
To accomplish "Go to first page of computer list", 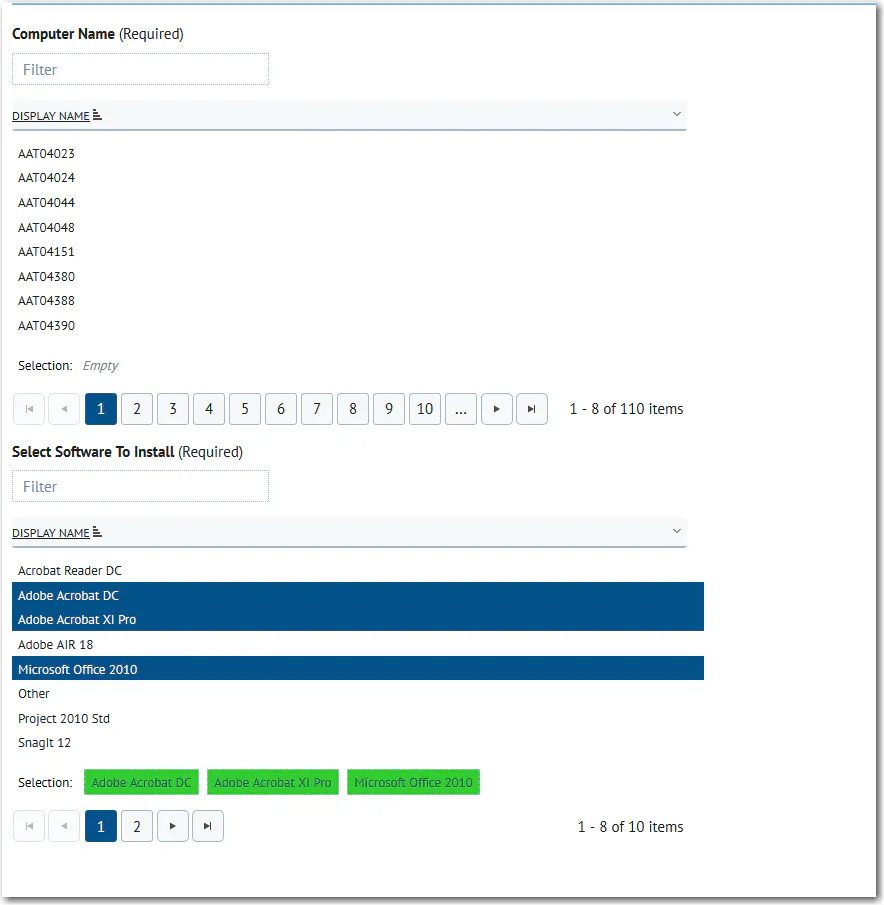I will point(29,409).
